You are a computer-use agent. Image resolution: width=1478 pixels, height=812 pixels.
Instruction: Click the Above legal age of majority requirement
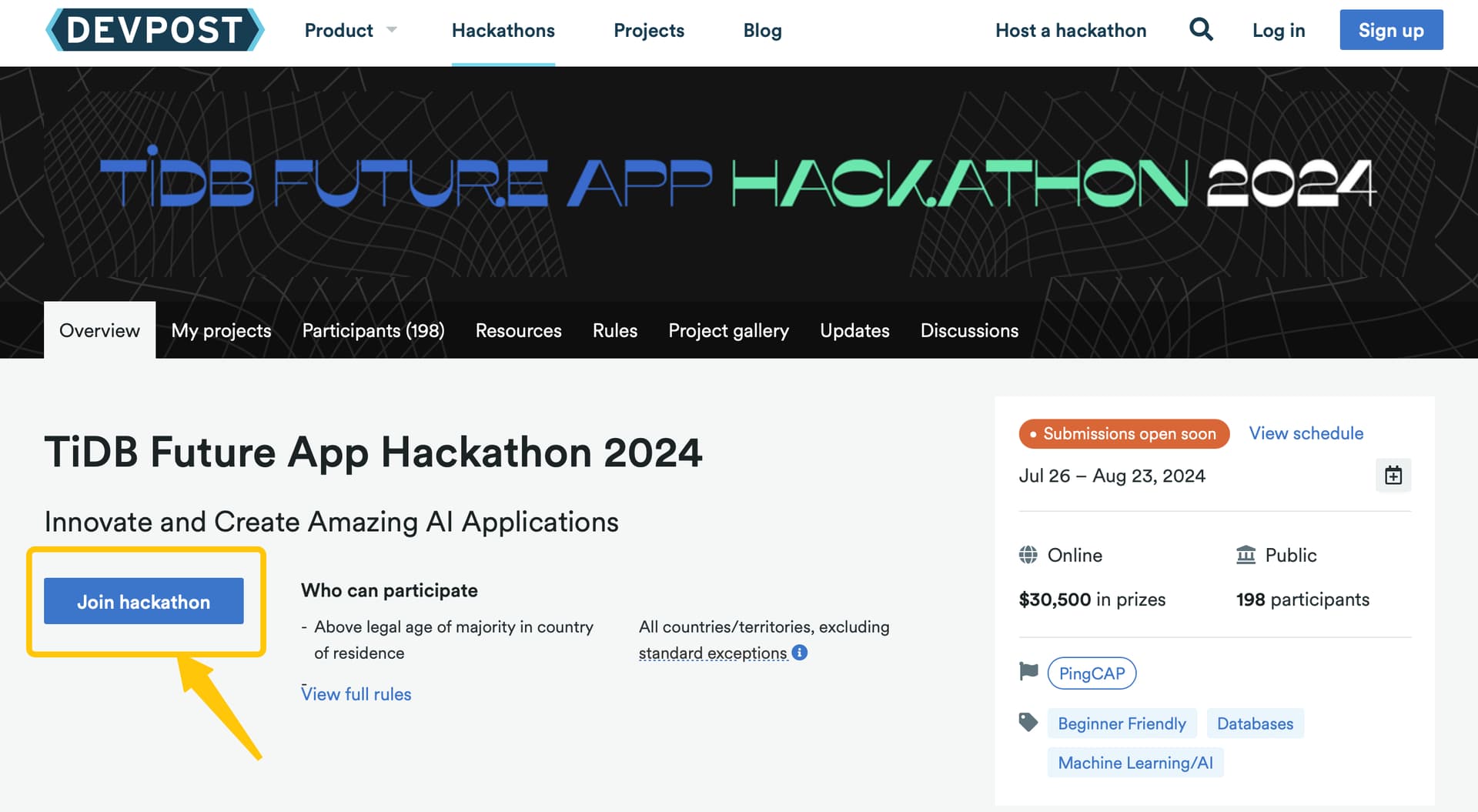453,640
